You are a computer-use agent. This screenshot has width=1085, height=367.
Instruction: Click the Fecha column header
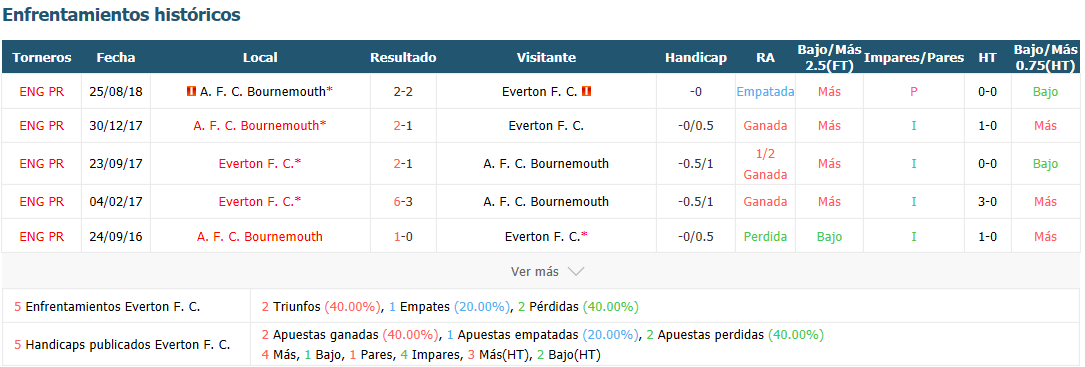tap(116, 57)
